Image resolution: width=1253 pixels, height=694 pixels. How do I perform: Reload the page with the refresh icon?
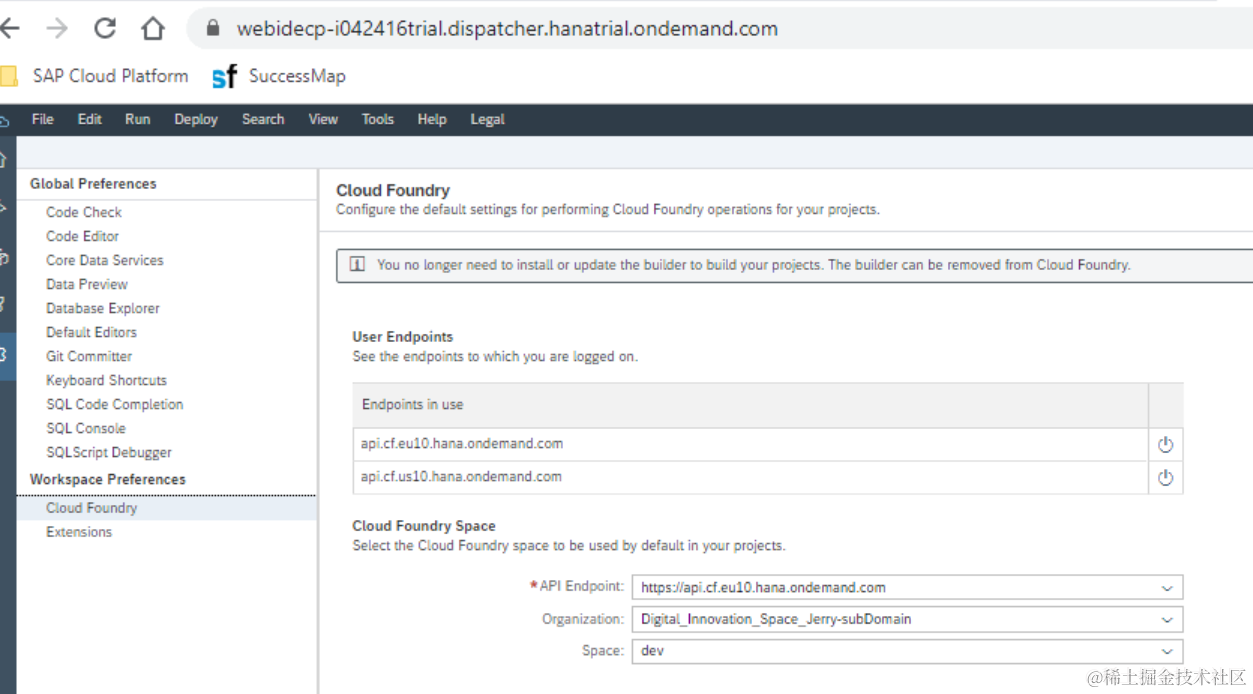(105, 29)
